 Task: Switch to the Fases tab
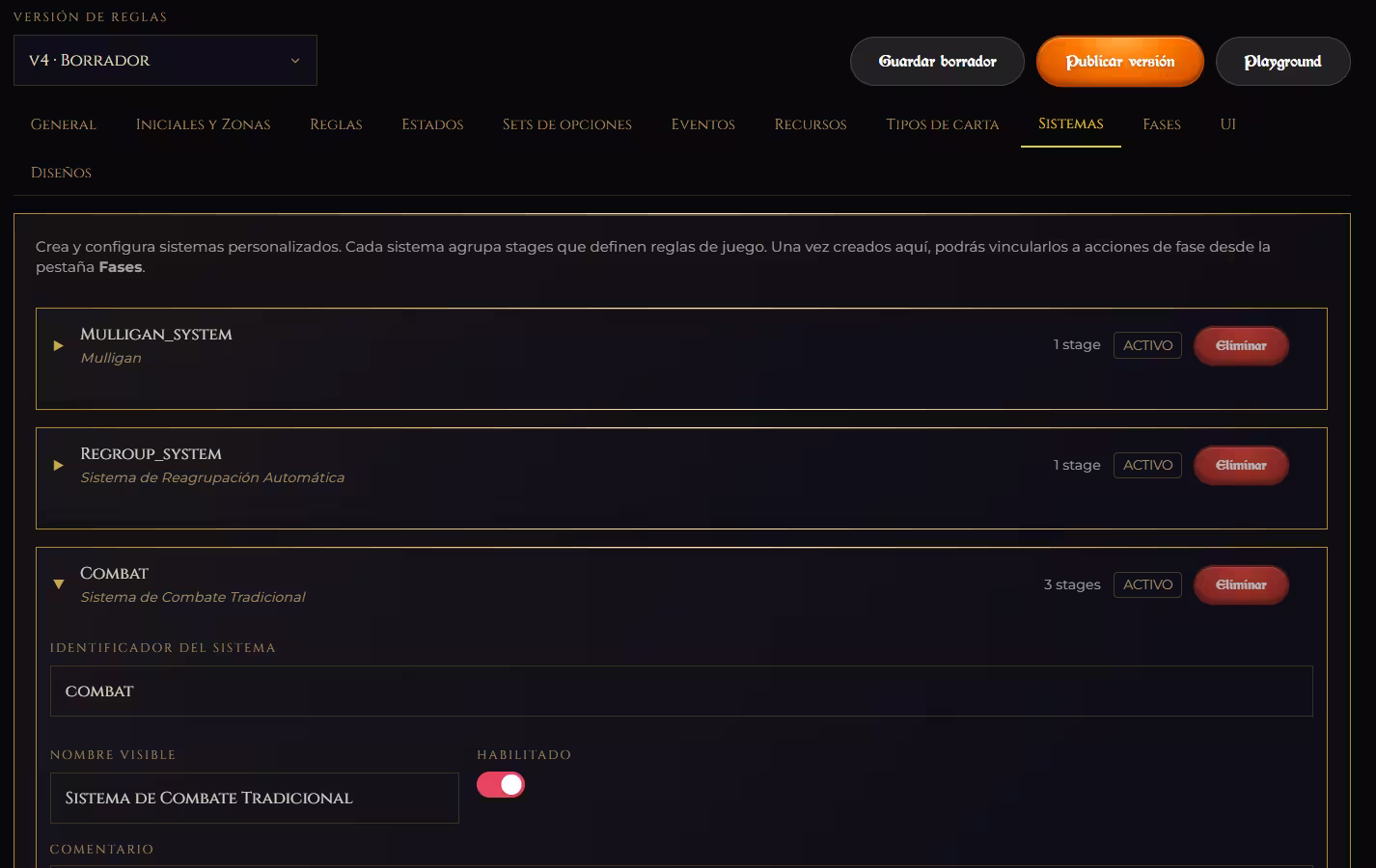point(1162,124)
